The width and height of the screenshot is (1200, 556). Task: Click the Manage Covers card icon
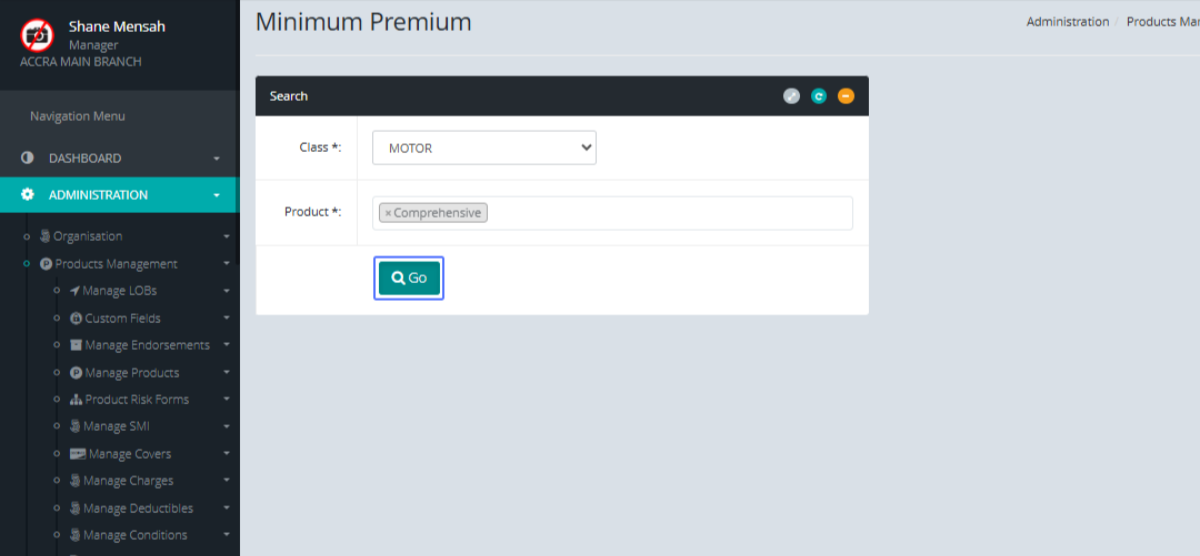tap(77, 454)
